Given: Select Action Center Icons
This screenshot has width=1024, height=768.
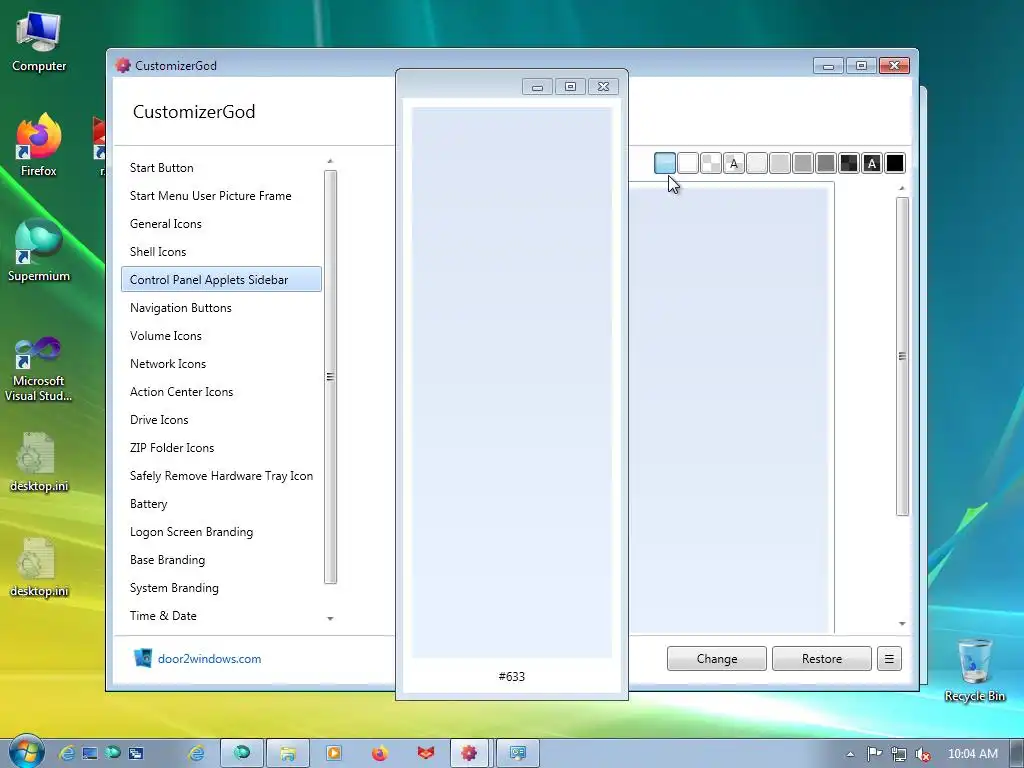Looking at the screenshot, I should [221, 392].
